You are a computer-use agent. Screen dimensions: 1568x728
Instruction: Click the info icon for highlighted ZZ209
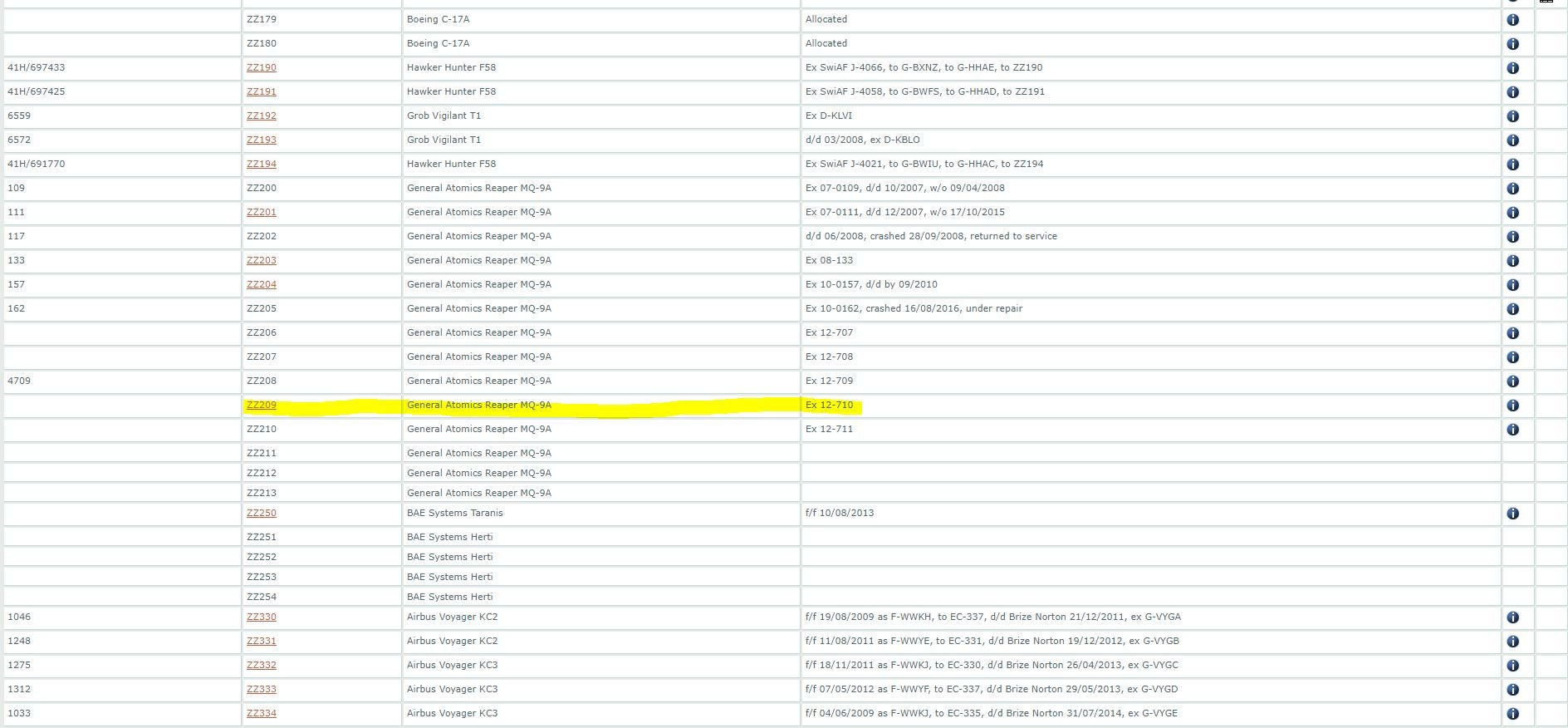pos(1512,406)
